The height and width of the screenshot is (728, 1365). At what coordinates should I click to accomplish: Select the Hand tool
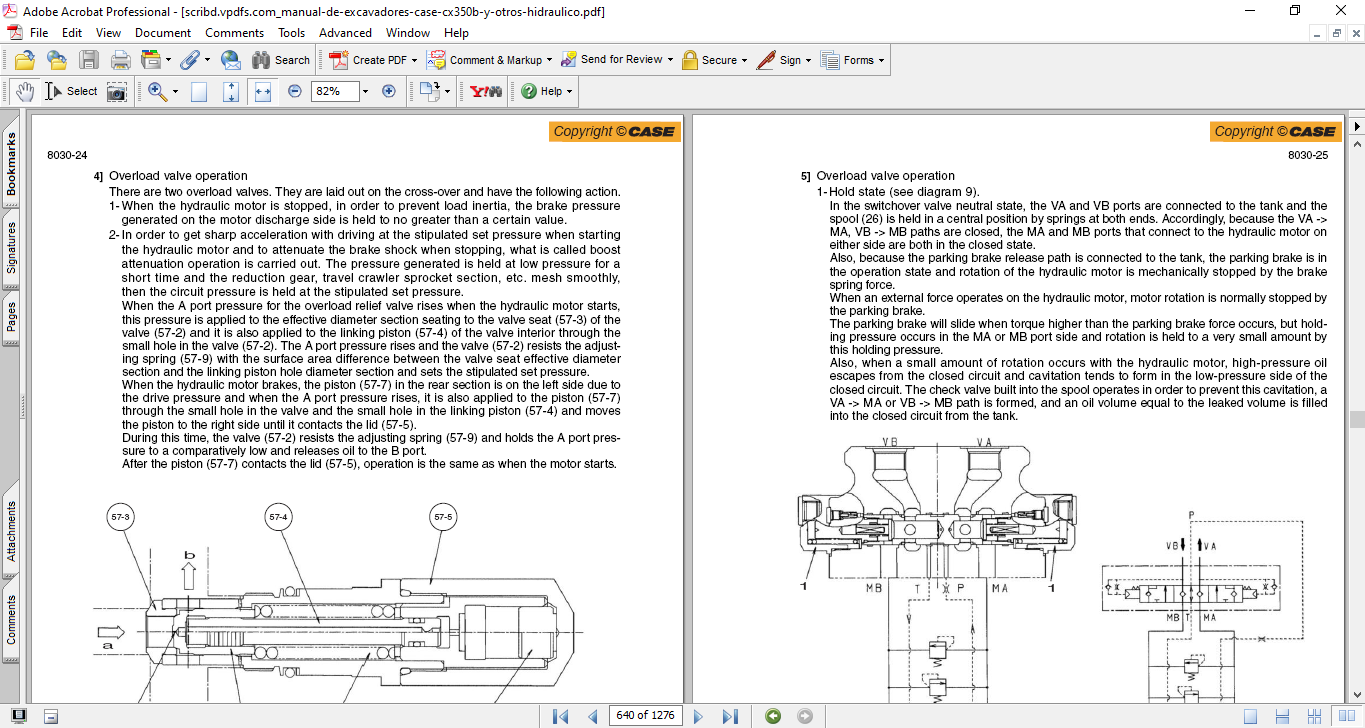tap(24, 91)
